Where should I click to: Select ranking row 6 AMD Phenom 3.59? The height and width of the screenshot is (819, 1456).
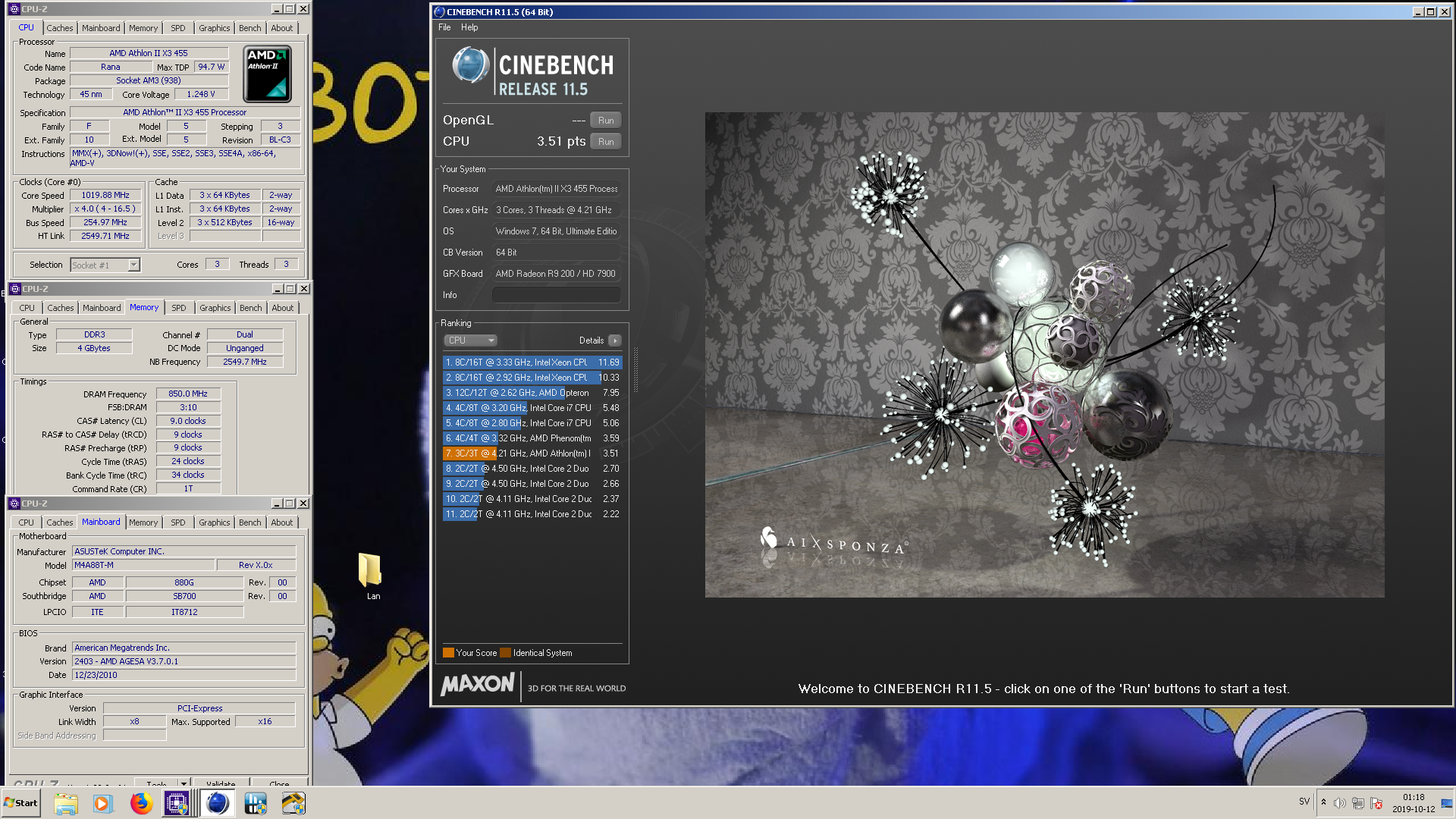tap(532, 438)
